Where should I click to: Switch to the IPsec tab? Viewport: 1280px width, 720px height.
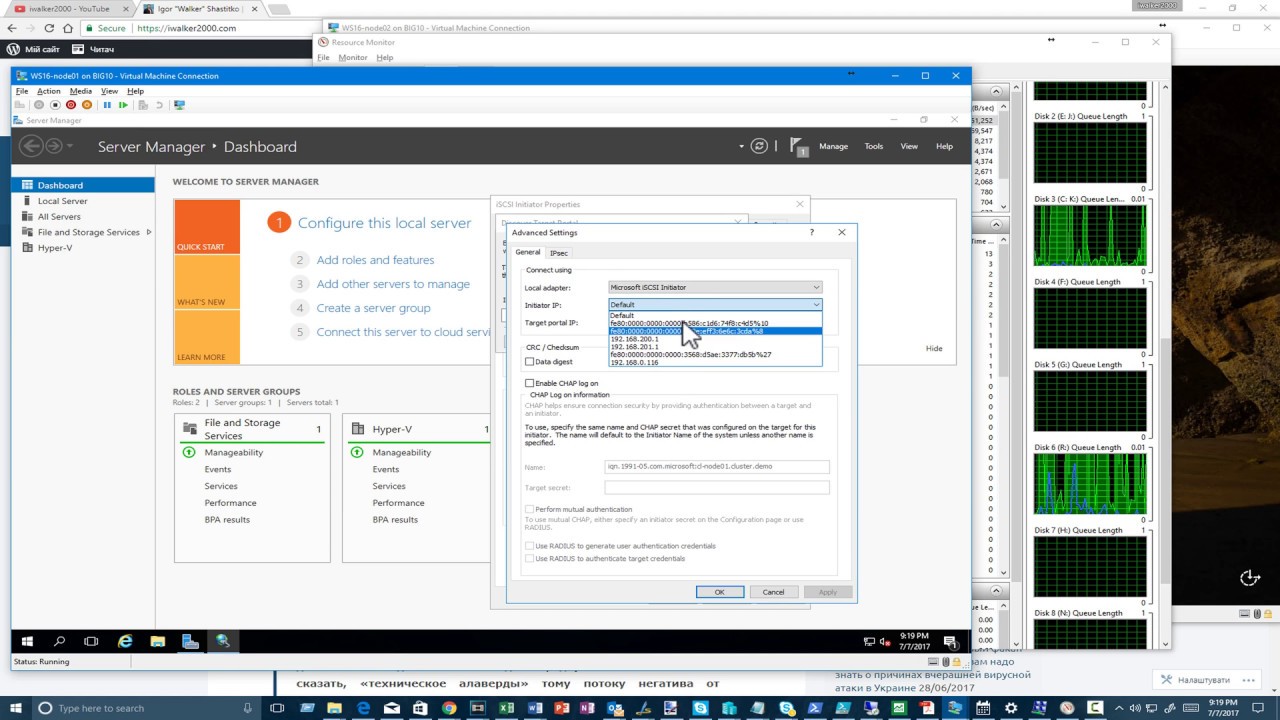click(559, 253)
